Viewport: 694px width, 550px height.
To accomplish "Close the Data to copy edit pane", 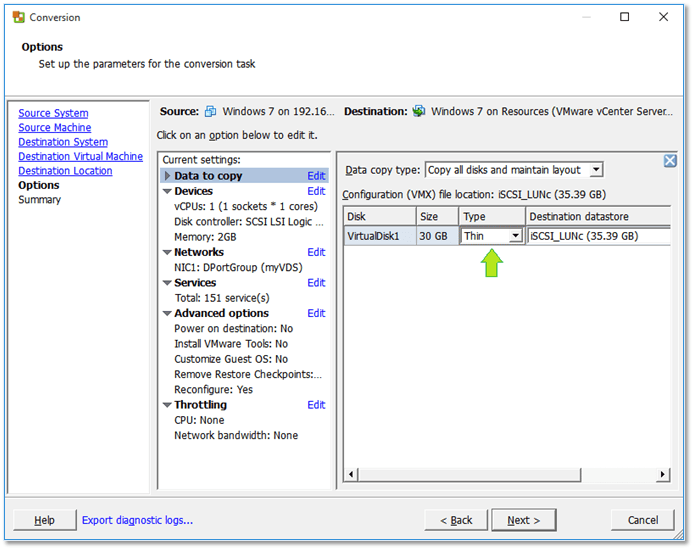I will pos(670,161).
